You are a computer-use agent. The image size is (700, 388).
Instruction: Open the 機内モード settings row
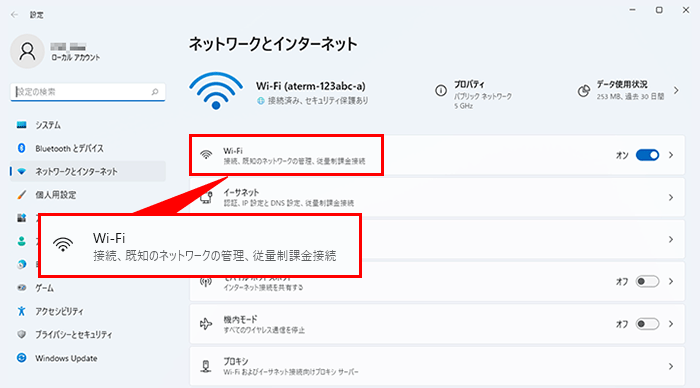pyautogui.click(x=437, y=324)
